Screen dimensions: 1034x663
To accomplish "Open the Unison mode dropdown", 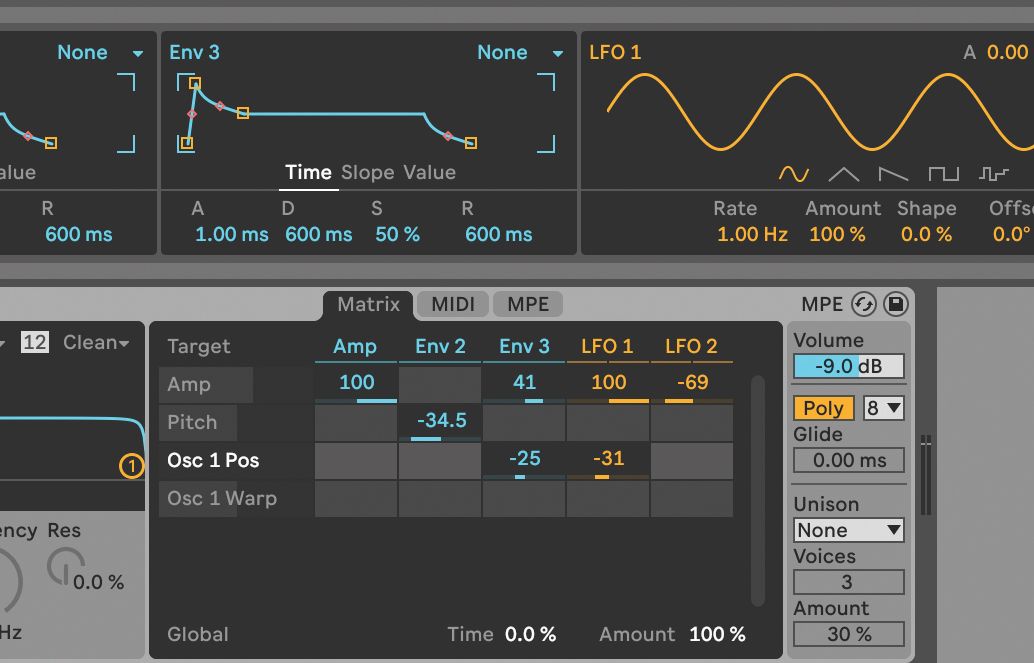I will click(x=848, y=530).
